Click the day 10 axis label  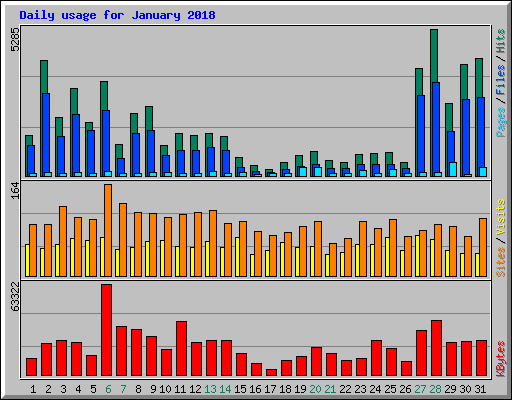(165, 389)
